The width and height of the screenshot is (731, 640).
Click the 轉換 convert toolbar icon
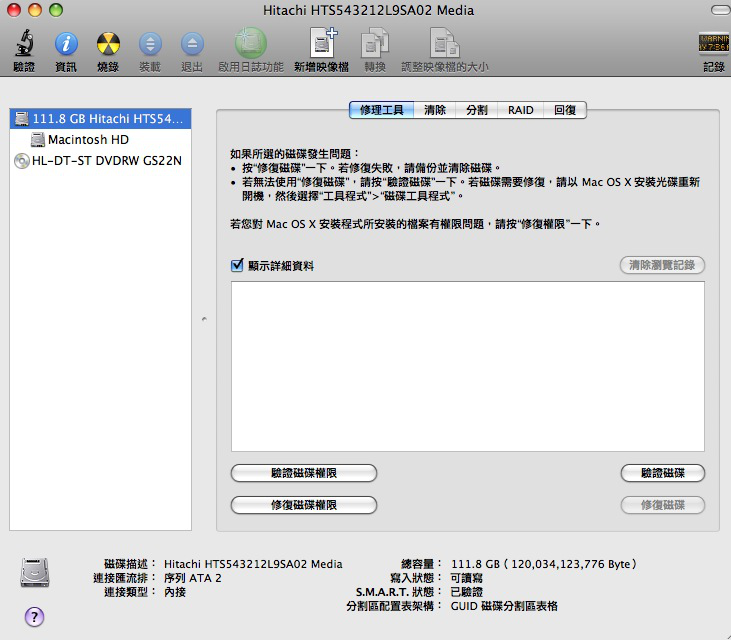[375, 44]
